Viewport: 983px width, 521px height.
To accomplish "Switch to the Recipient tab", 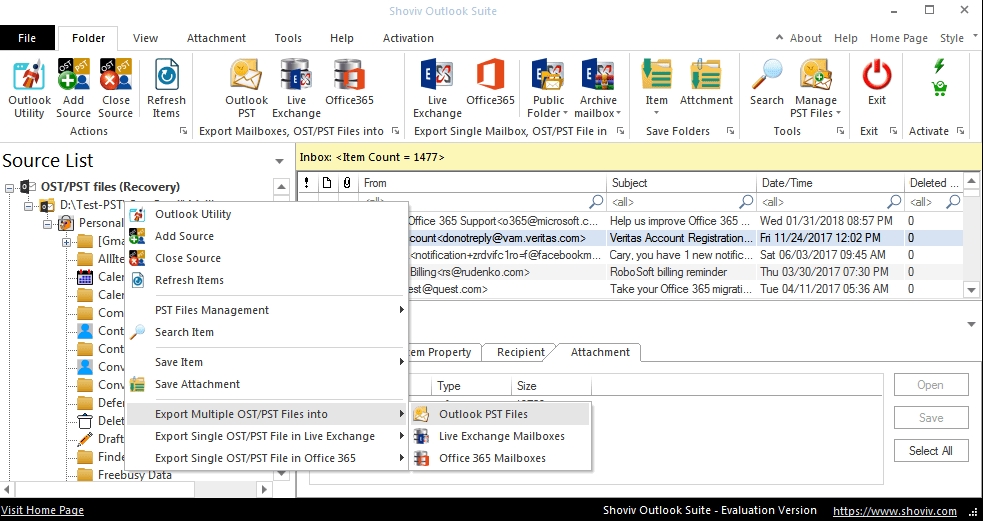I will click(520, 352).
